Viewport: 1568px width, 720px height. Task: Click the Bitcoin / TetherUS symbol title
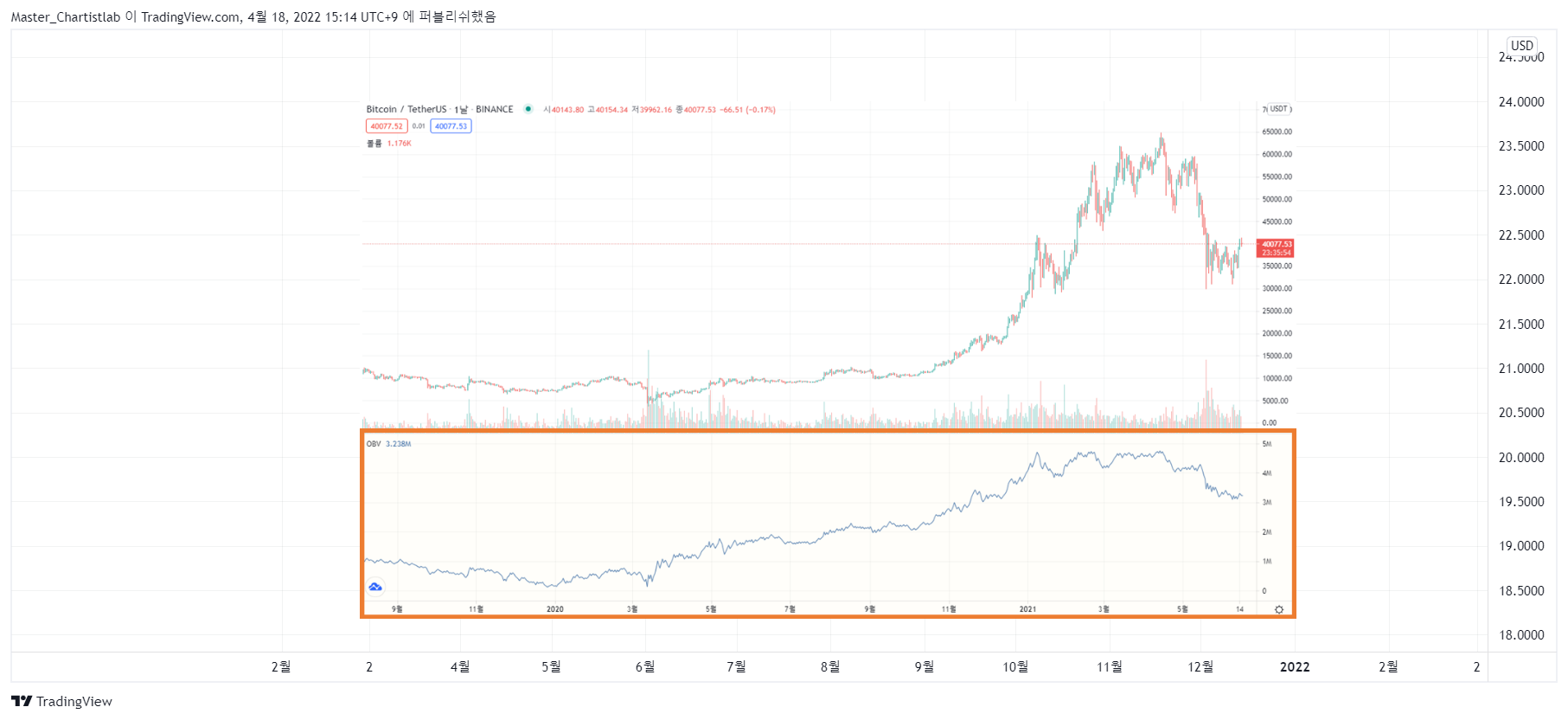click(x=406, y=109)
